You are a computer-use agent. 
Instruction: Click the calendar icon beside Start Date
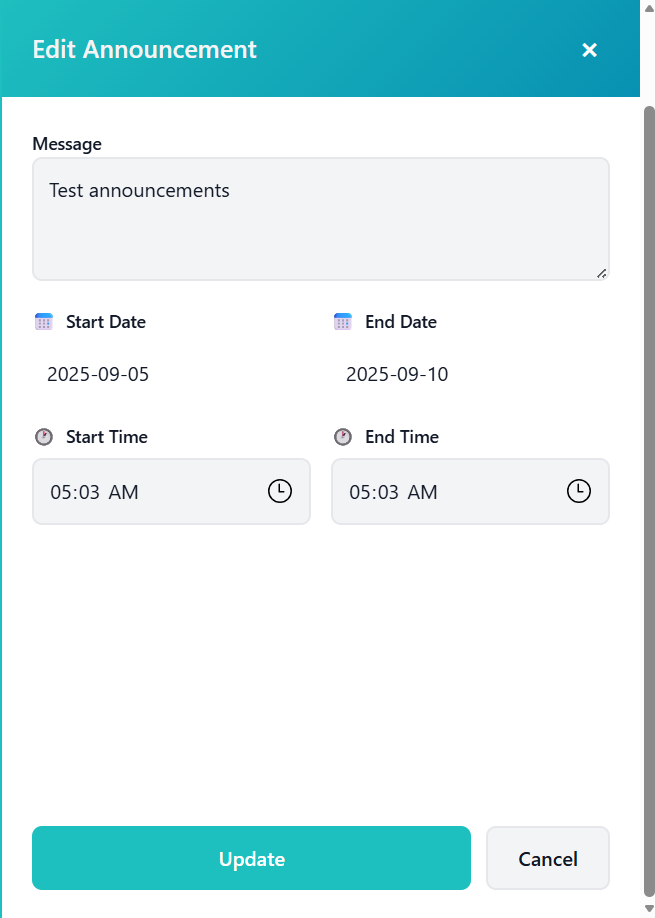point(43,322)
